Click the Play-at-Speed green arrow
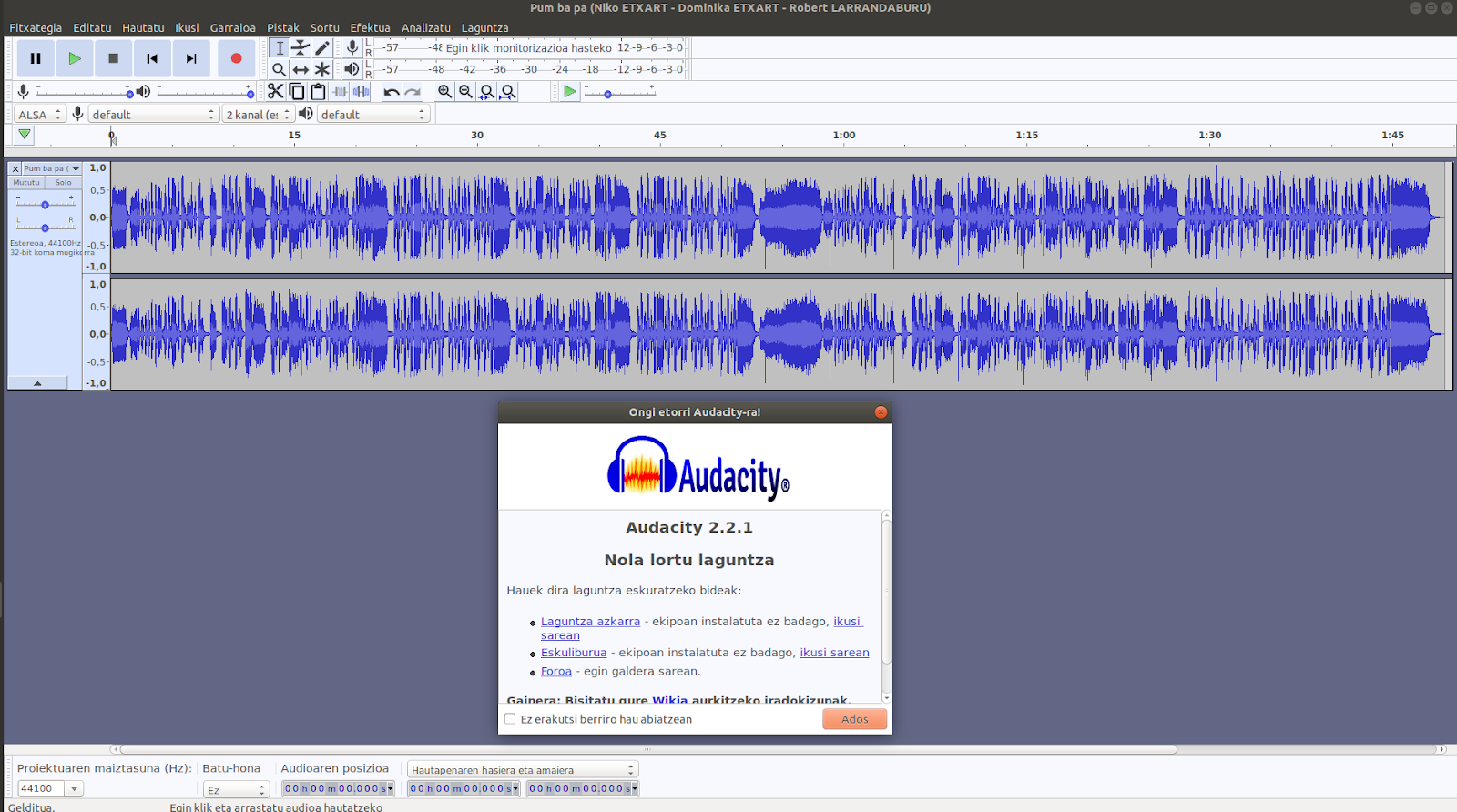This screenshot has width=1457, height=812. pyautogui.click(x=569, y=91)
